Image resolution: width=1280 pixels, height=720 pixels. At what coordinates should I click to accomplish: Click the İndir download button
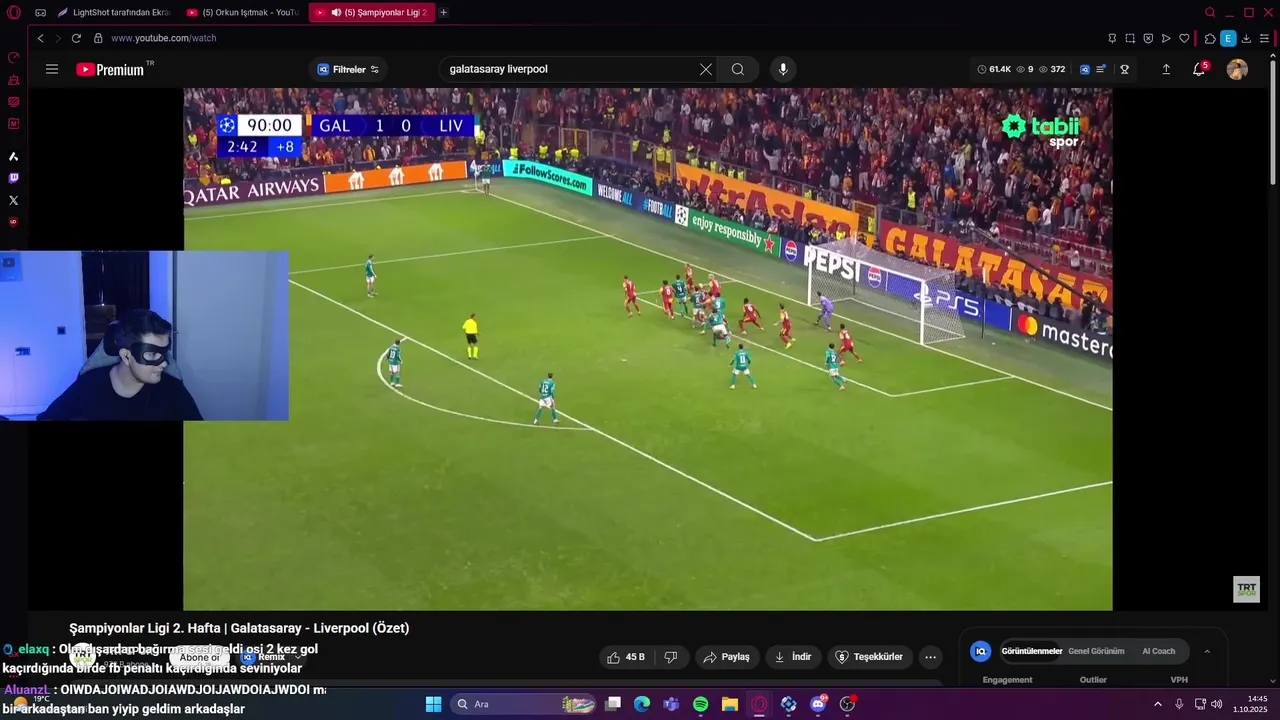(x=793, y=657)
